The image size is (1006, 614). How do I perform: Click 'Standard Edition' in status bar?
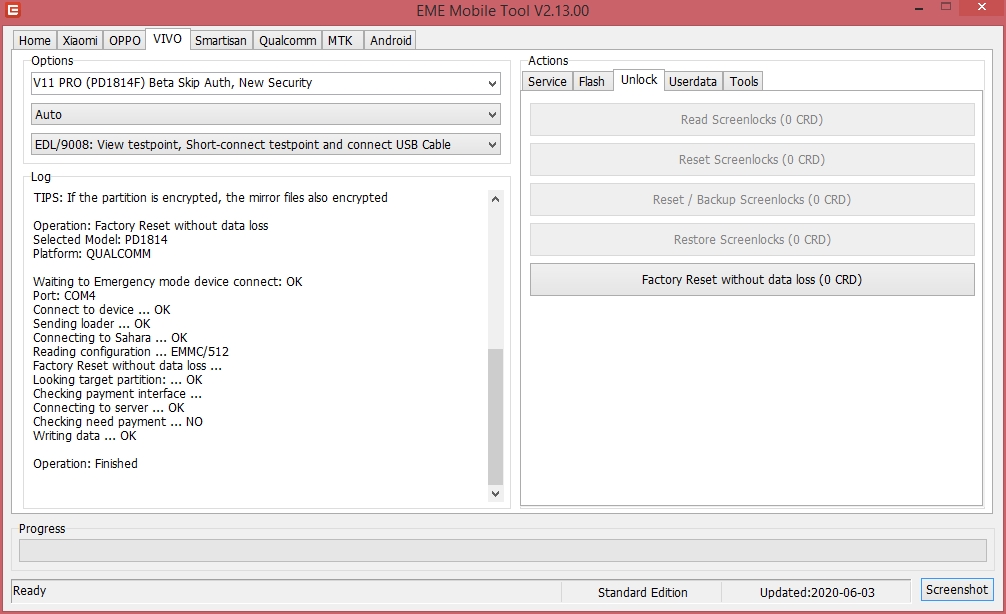(642, 592)
